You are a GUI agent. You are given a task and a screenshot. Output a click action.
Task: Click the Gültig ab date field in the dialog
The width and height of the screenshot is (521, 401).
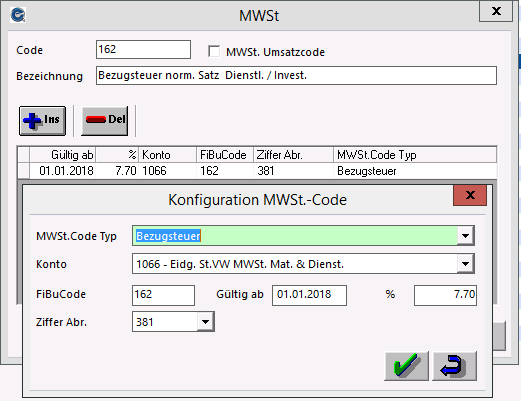309,295
